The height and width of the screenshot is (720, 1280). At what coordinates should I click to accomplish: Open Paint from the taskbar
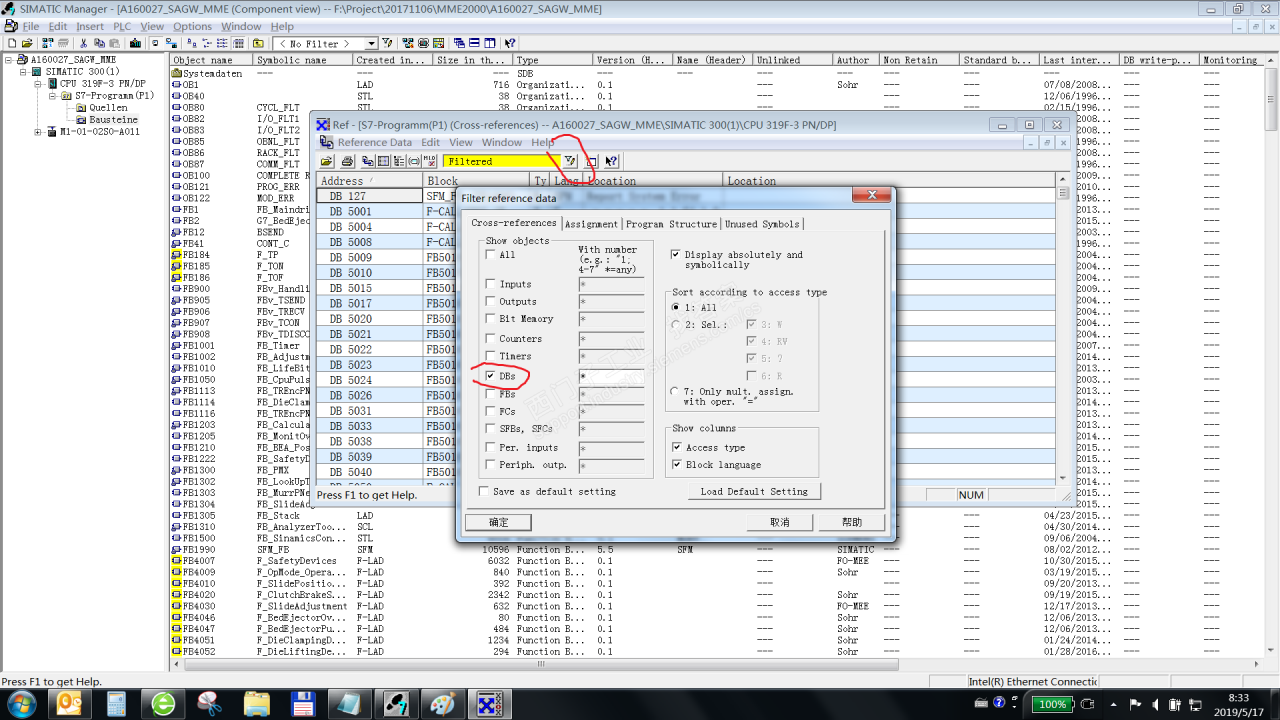pyautogui.click(x=442, y=704)
